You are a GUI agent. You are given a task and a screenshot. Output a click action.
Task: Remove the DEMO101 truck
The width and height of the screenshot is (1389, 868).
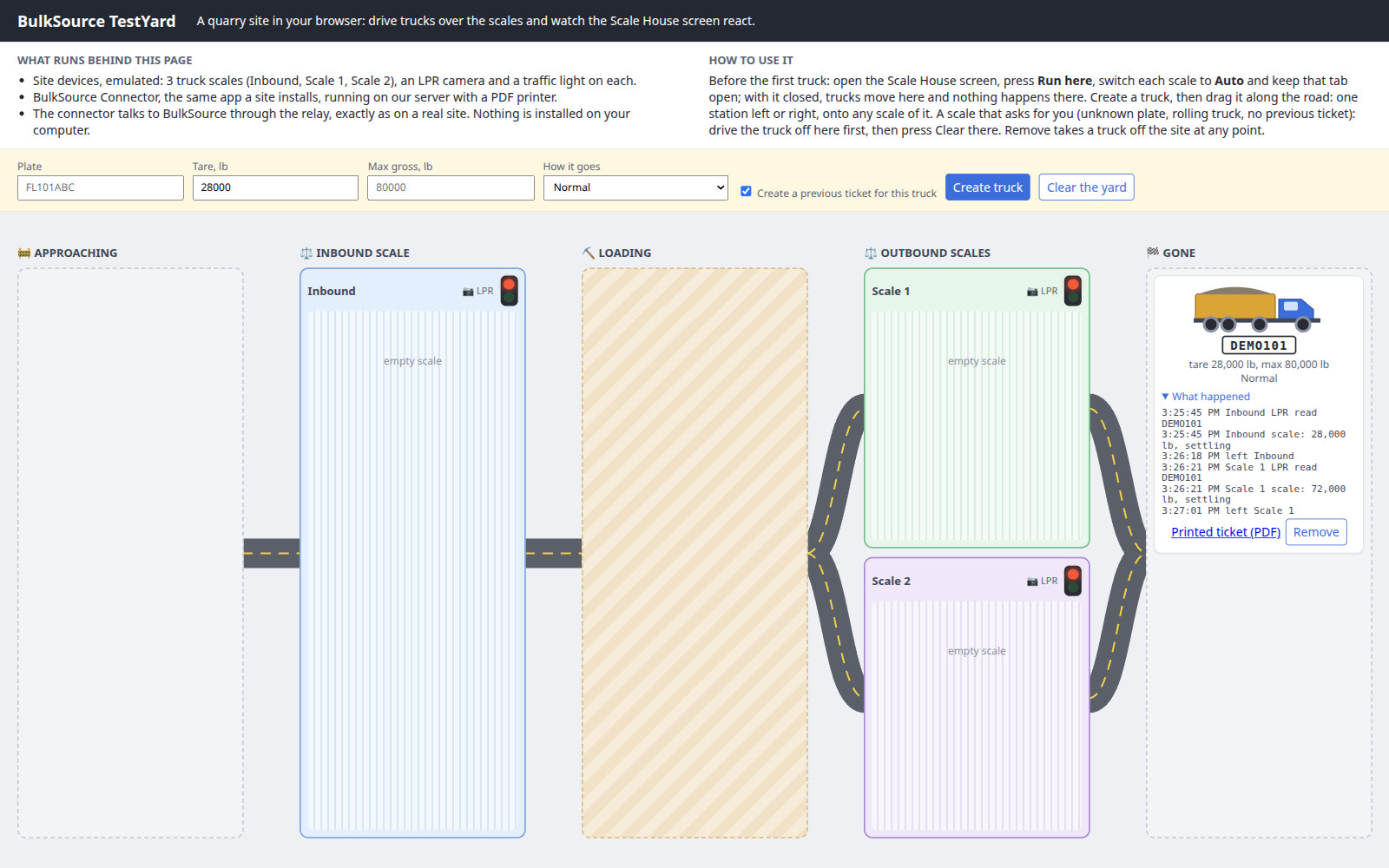coord(1316,532)
